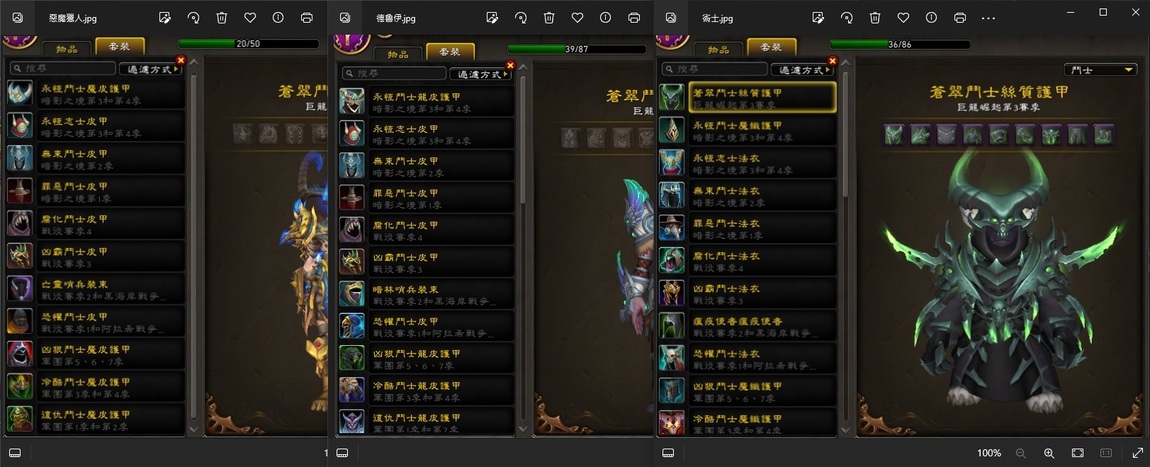Open the image editor for 衛士.jpg
The width and height of the screenshot is (1150, 467).
coord(819,18)
